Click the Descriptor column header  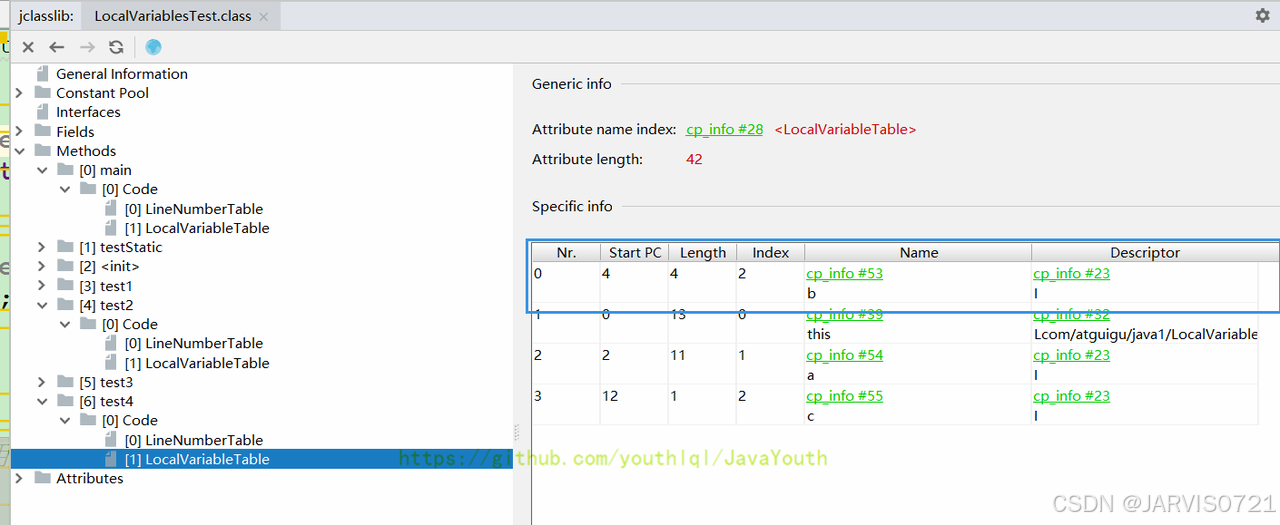point(1145,253)
